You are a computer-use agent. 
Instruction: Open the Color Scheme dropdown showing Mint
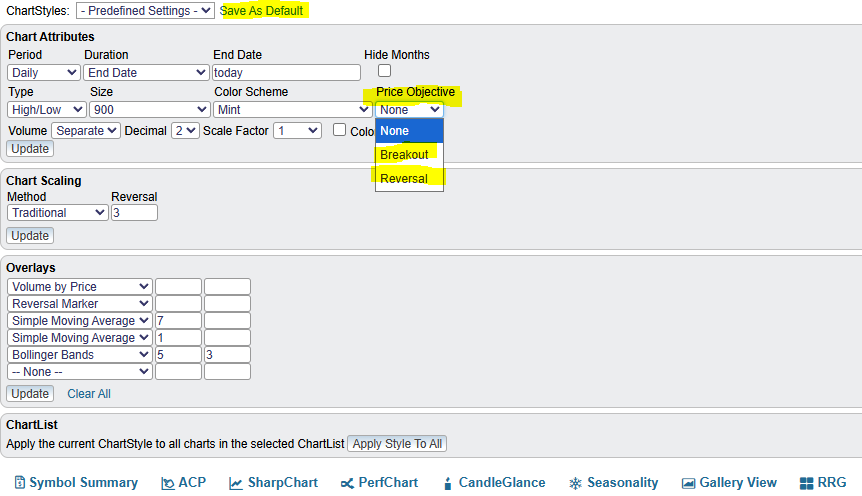coord(292,109)
